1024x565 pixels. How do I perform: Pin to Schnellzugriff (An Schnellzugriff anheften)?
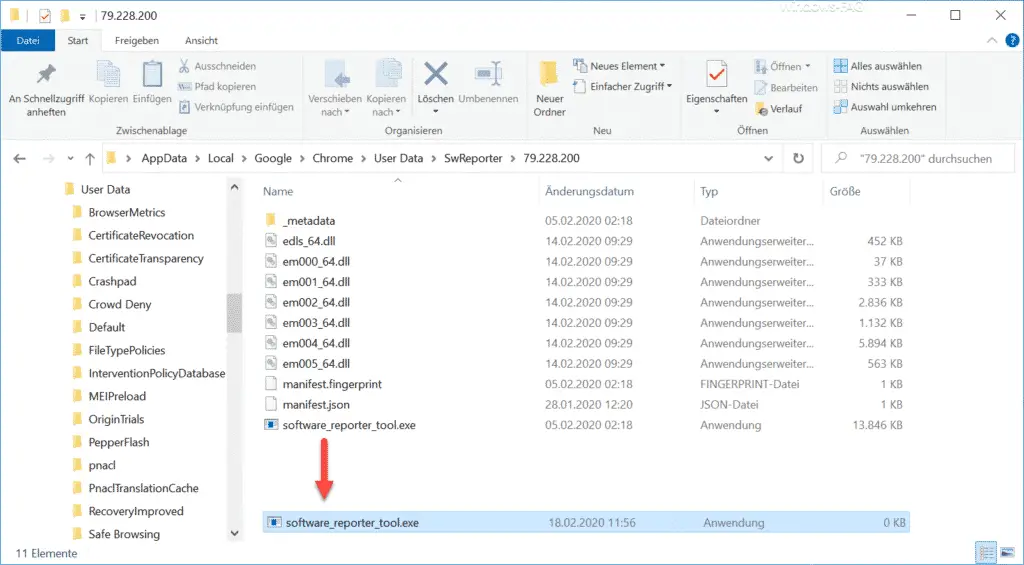point(46,89)
